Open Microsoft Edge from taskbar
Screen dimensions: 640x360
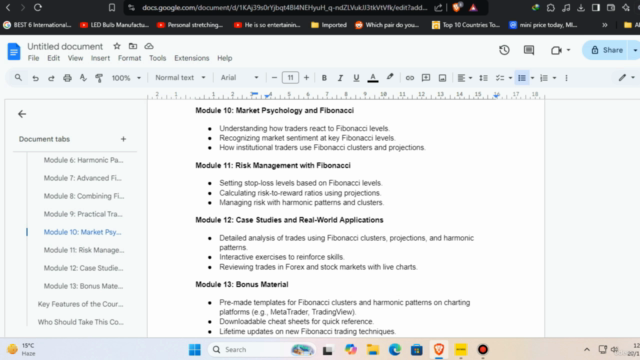(395, 350)
